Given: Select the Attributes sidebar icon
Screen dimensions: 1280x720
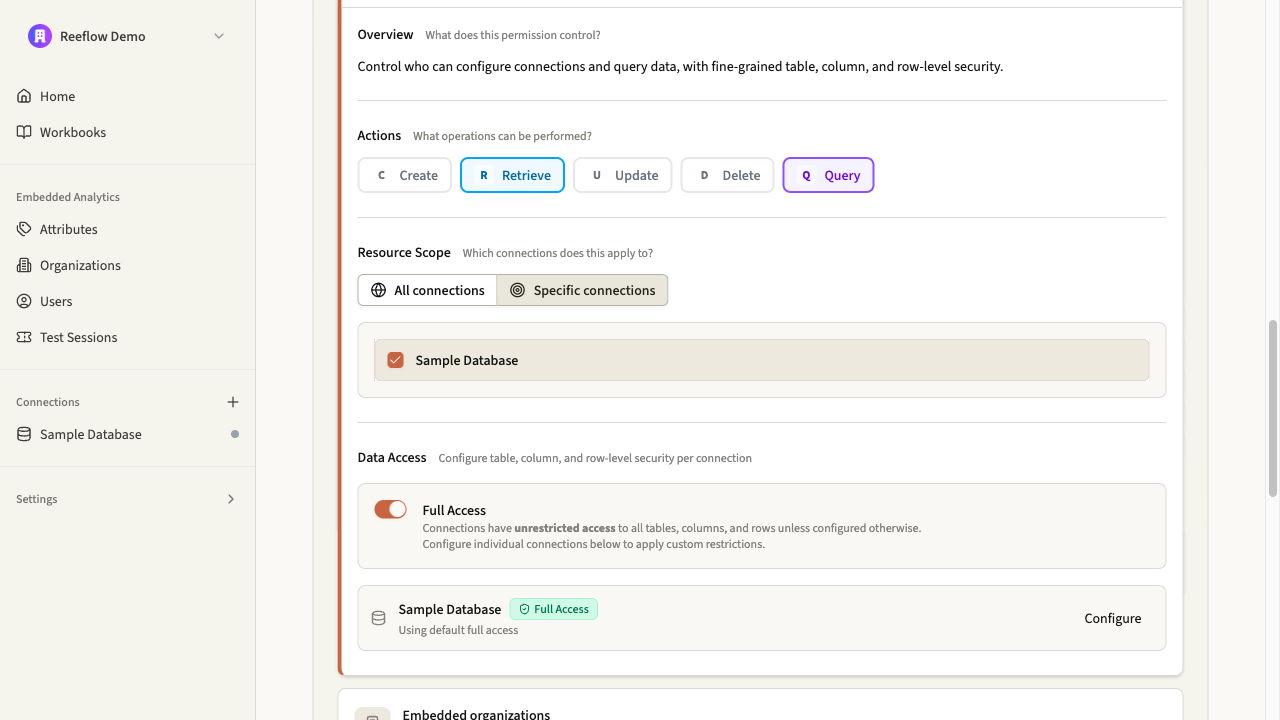Looking at the screenshot, I should [x=23, y=229].
